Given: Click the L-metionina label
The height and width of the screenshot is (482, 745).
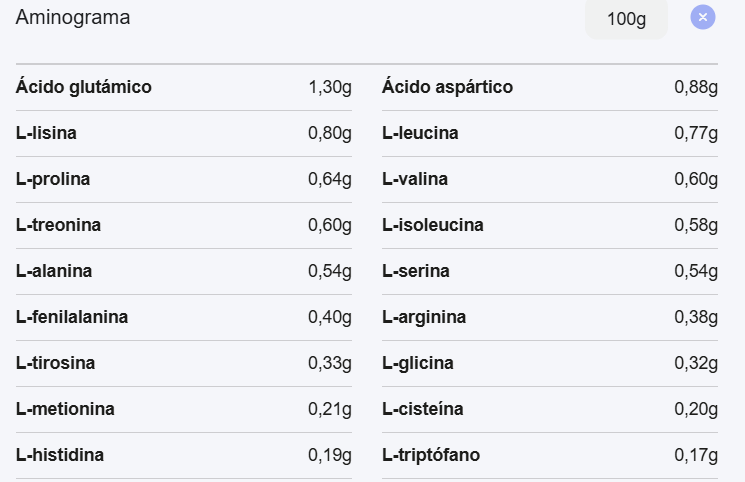Looking at the screenshot, I should coord(65,409).
